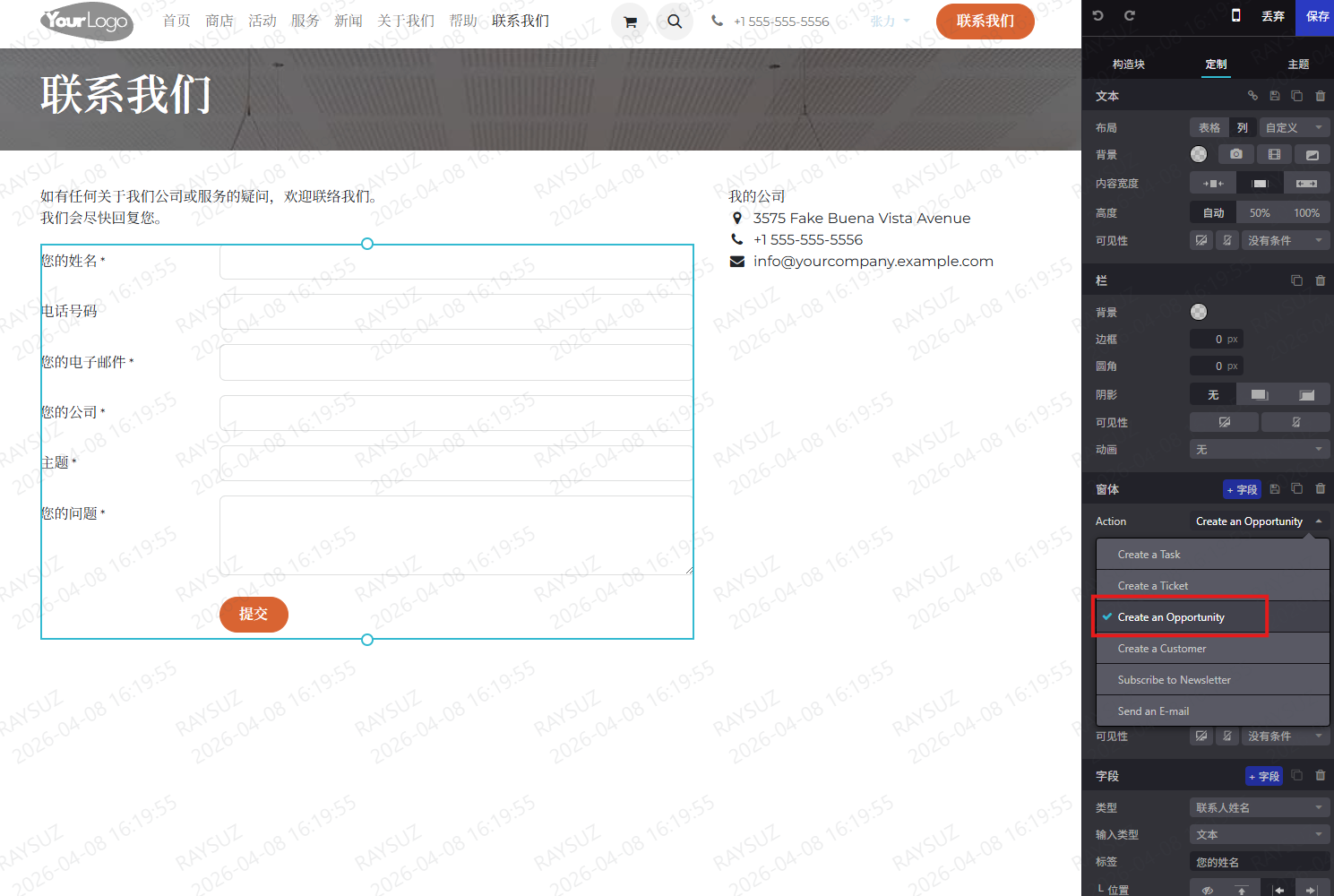Select Create a Customer action

[1212, 649]
